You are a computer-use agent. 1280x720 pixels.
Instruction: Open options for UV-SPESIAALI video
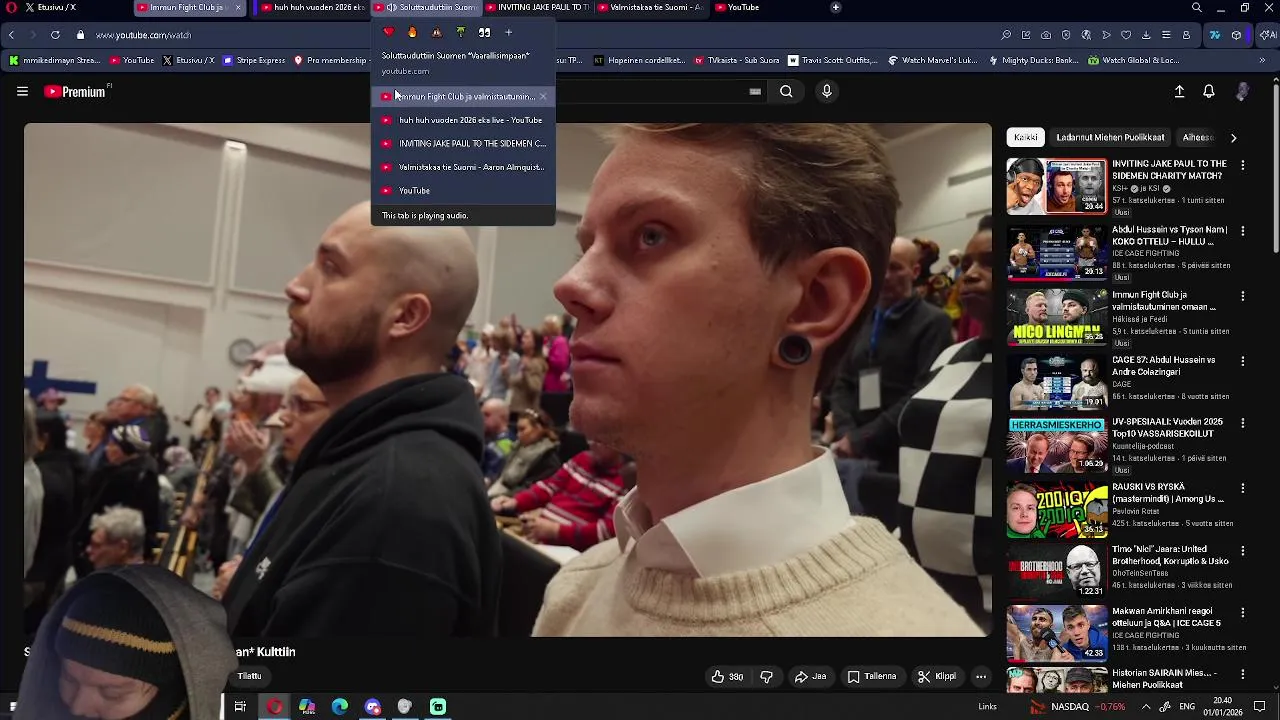(x=1243, y=424)
